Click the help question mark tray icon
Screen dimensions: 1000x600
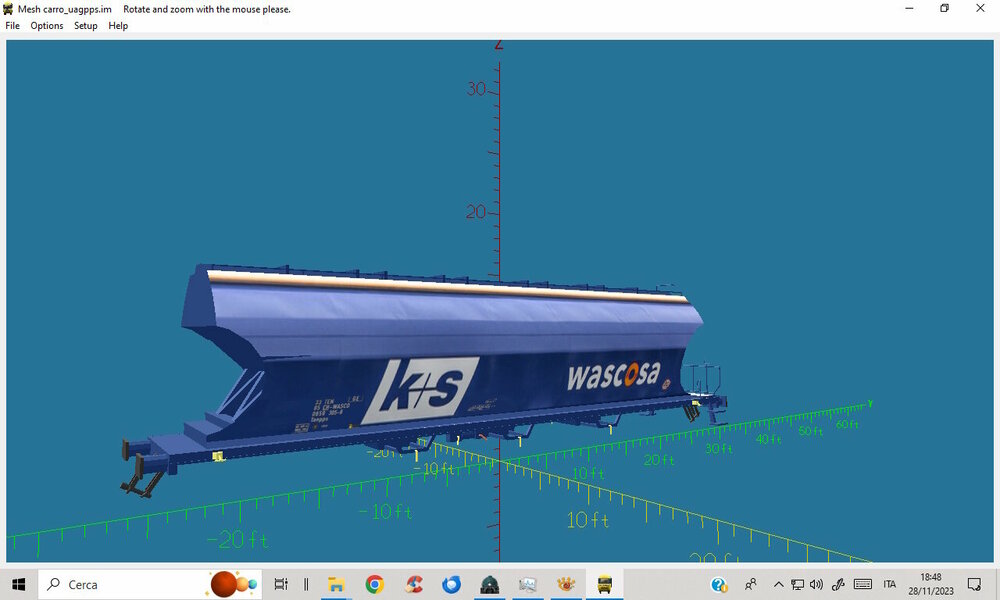click(x=719, y=584)
